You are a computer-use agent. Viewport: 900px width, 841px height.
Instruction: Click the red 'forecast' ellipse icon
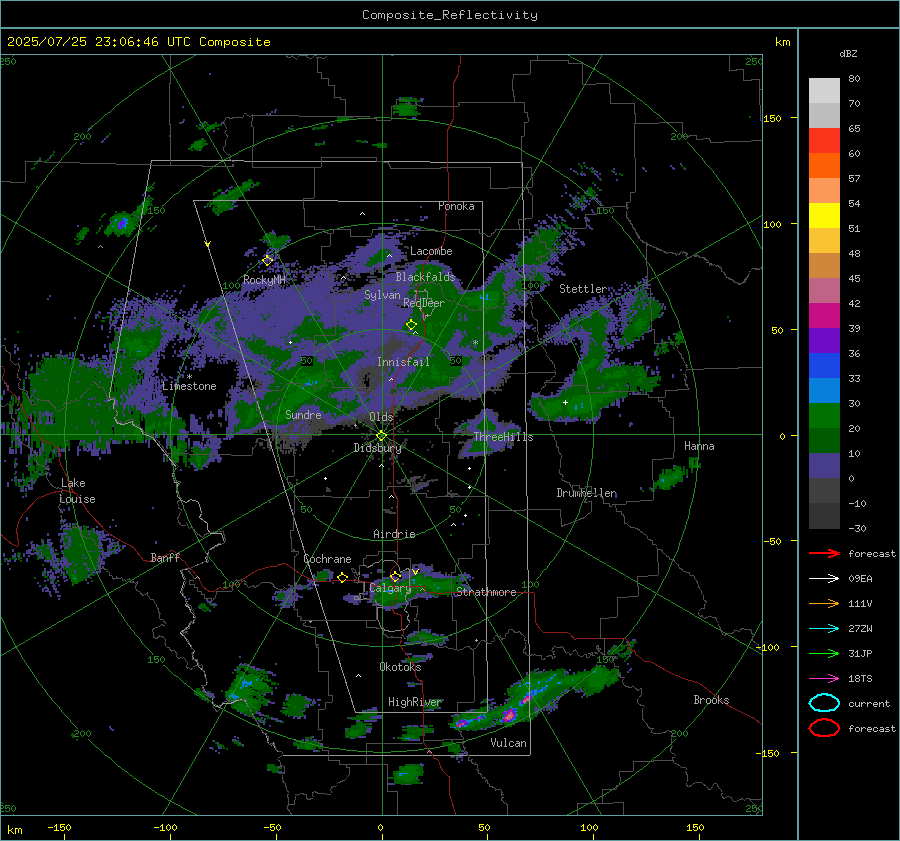[x=824, y=728]
